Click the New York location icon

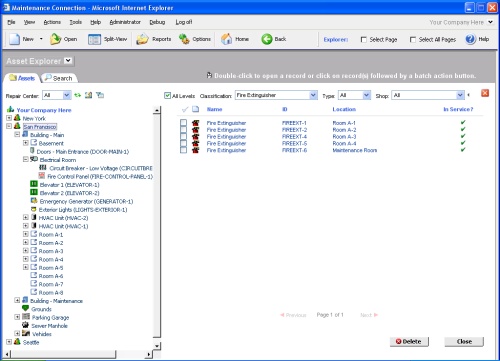point(17,118)
